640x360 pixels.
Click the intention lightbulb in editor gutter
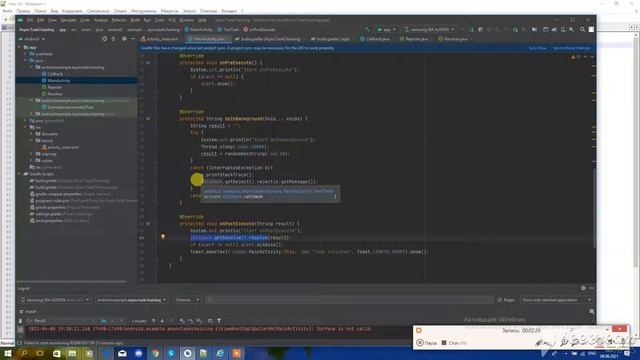162,237
